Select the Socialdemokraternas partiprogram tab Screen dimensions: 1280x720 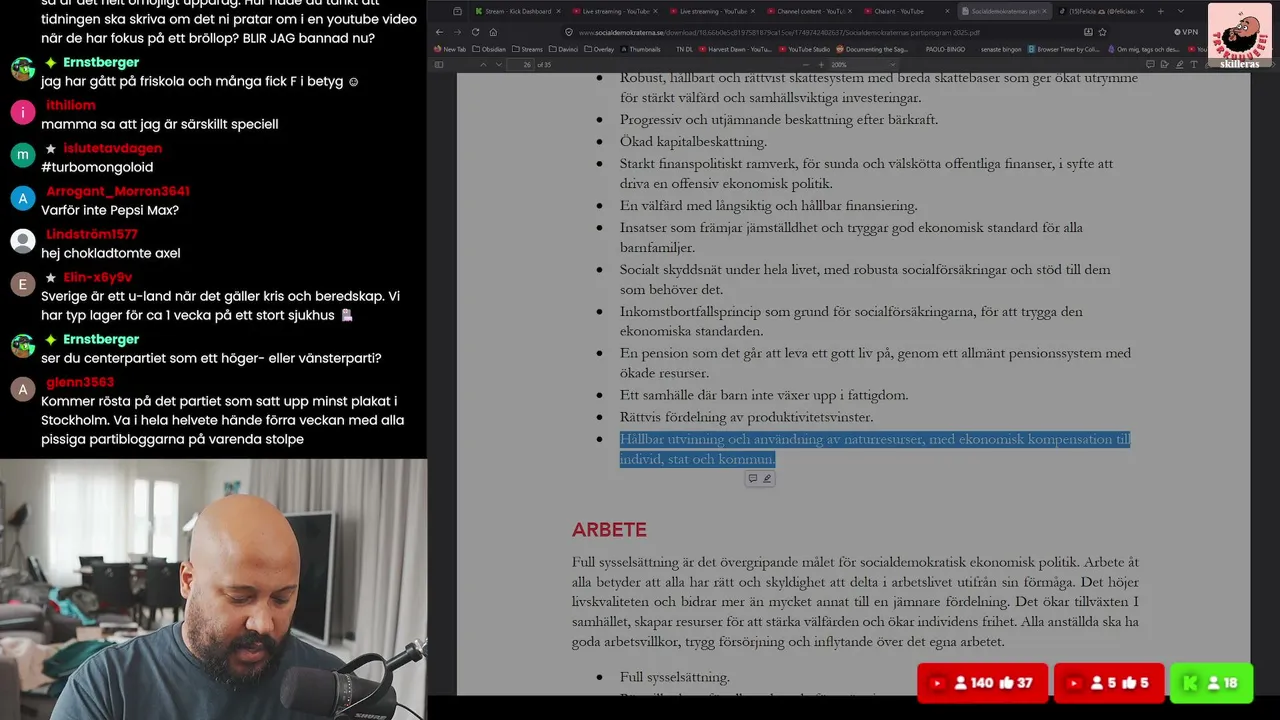[1003, 11]
